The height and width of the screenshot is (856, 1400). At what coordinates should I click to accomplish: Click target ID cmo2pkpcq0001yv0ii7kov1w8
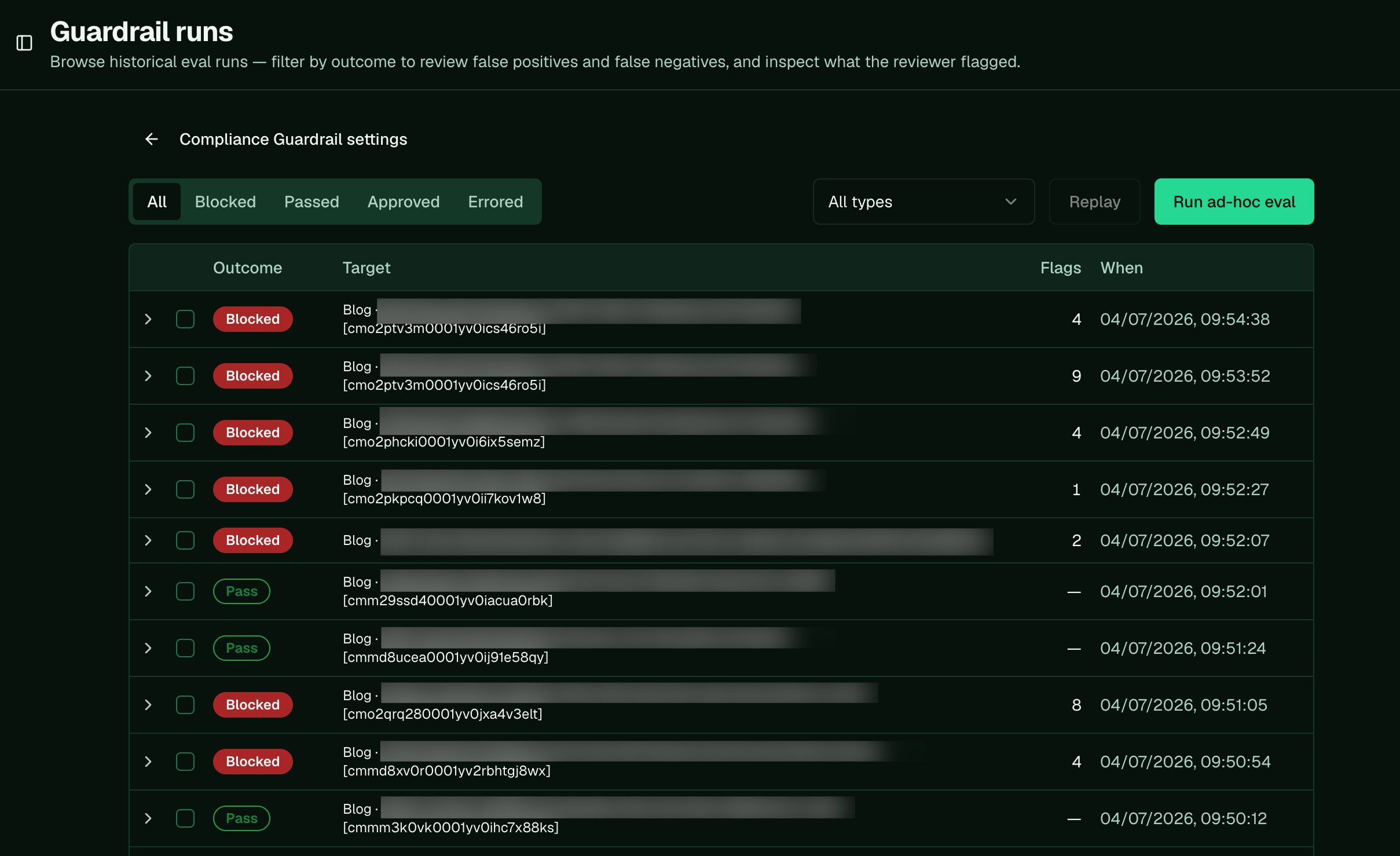[x=445, y=499]
